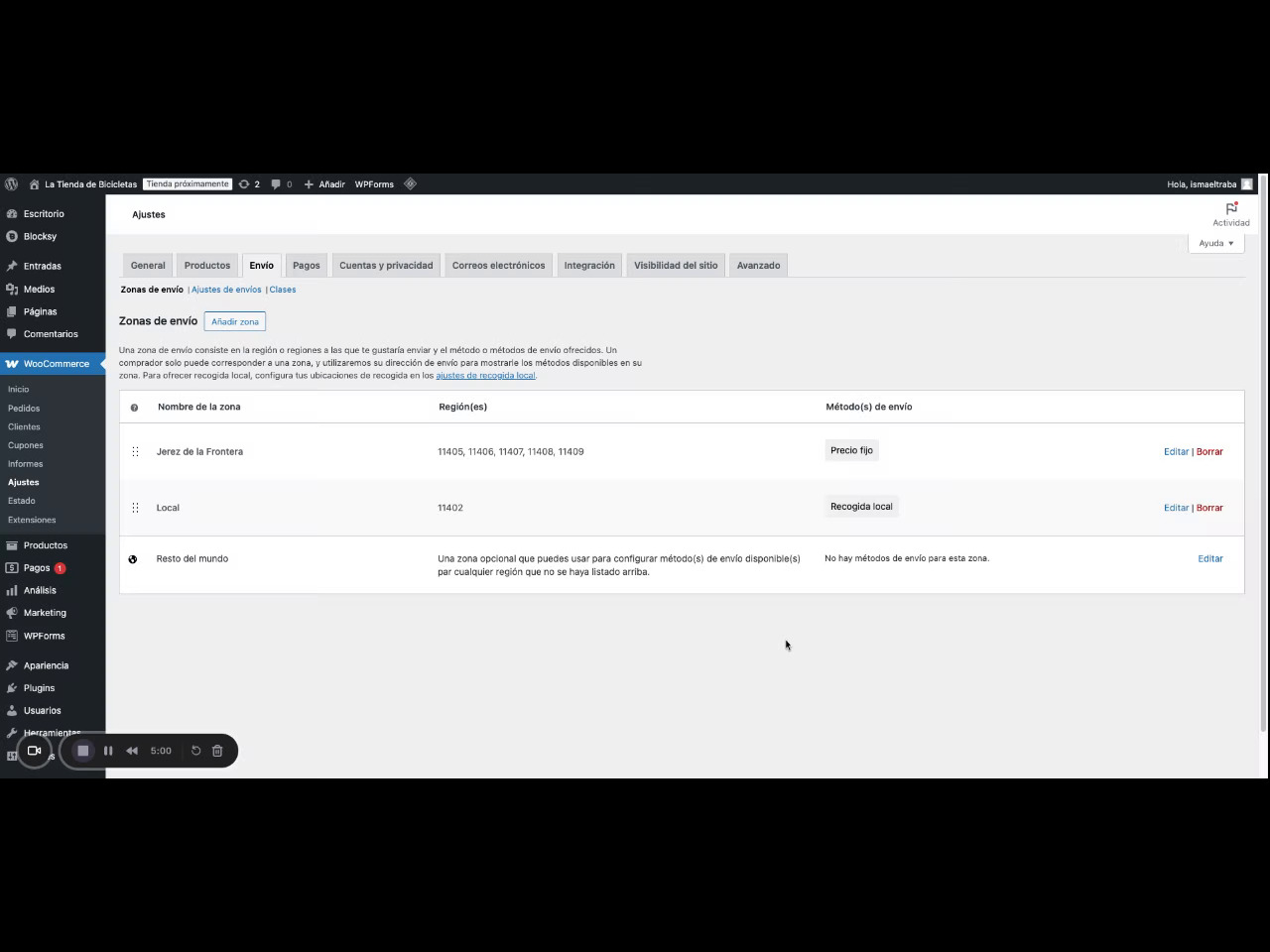This screenshot has height=952, width=1270.
Task: Open Cupones submenu item
Action: tap(26, 445)
